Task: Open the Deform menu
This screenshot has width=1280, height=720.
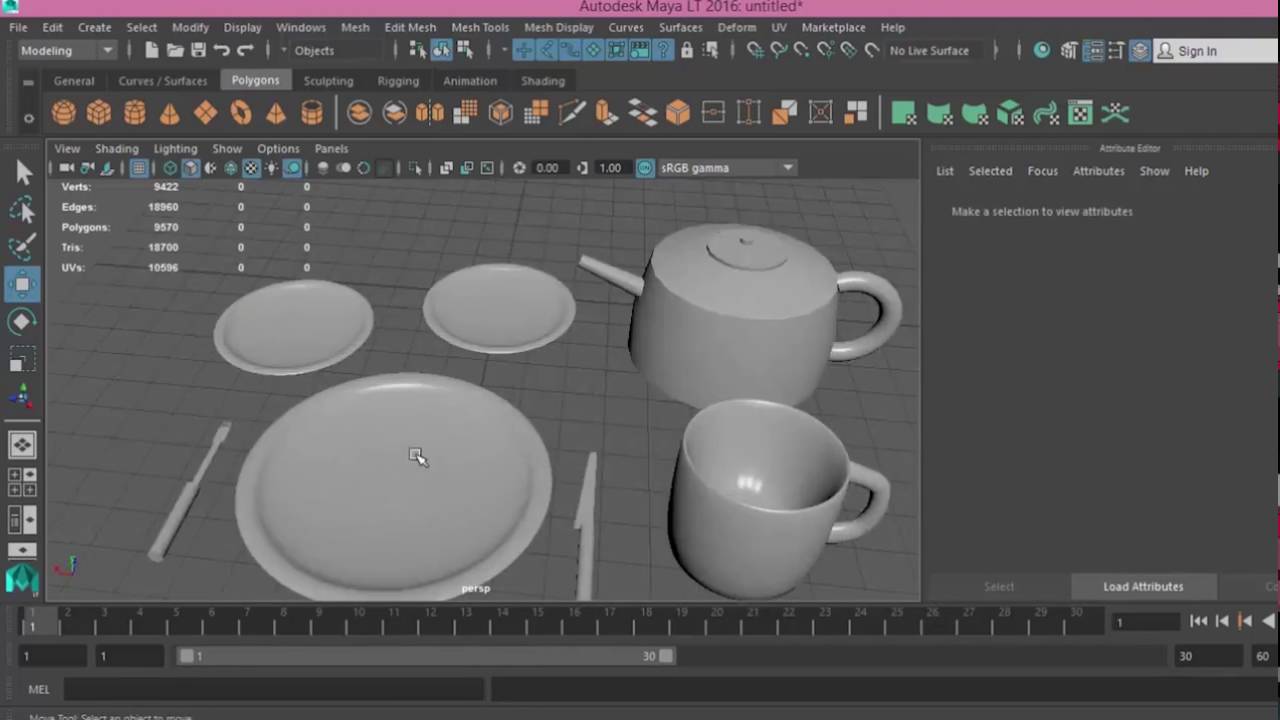Action: (x=737, y=27)
